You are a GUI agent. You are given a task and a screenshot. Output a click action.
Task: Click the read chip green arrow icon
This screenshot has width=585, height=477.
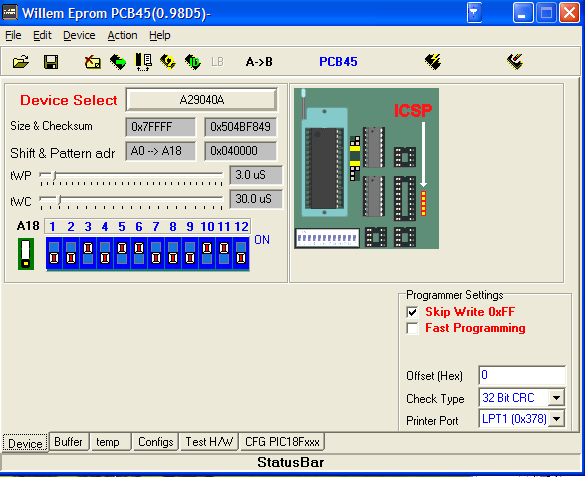click(x=118, y=62)
